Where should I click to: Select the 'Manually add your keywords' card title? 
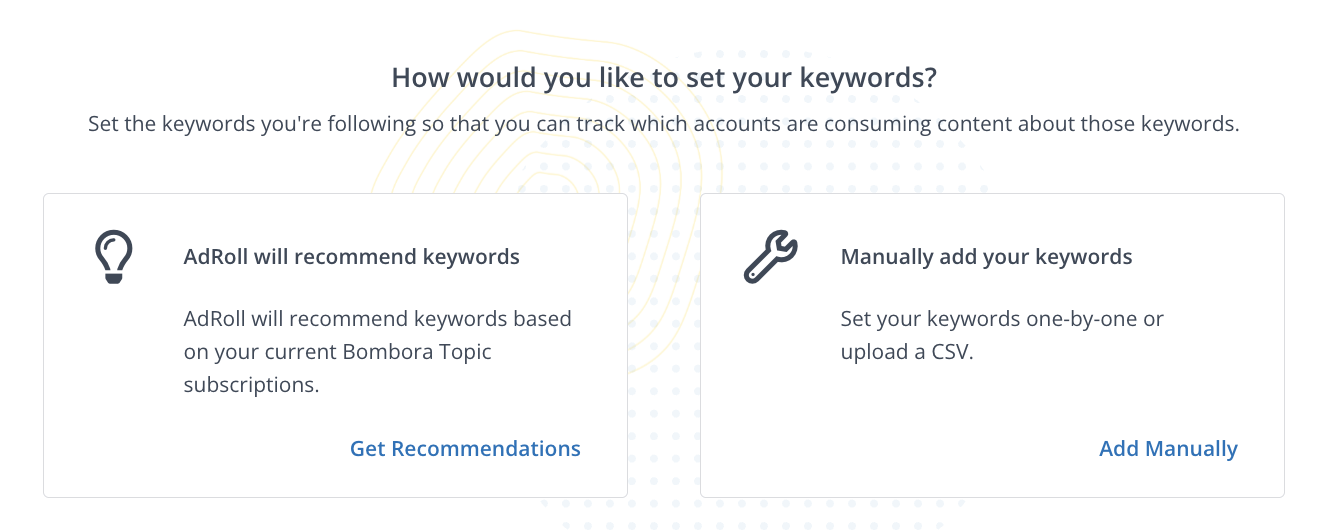click(986, 257)
